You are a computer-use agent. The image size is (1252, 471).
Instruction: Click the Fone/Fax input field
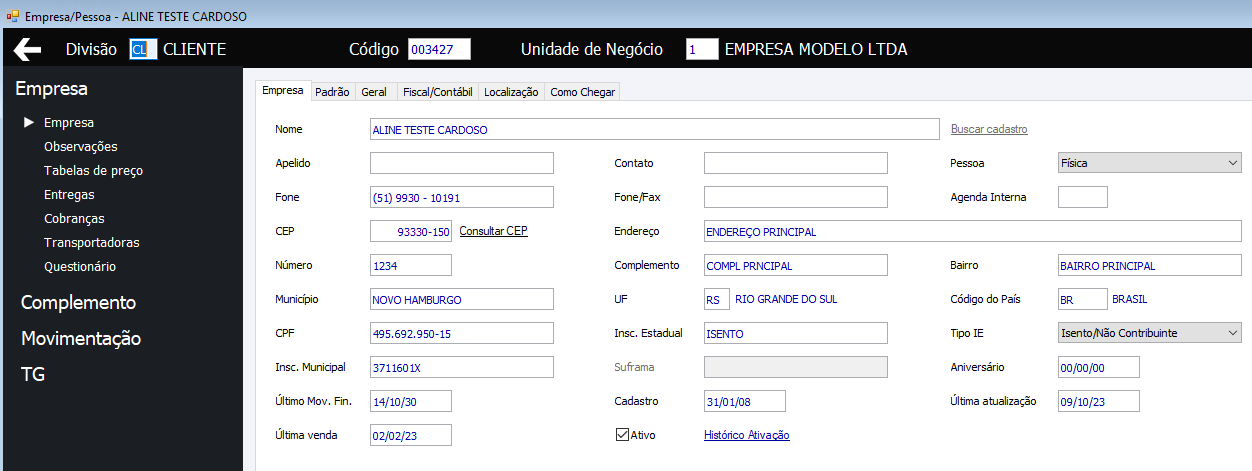coord(796,197)
